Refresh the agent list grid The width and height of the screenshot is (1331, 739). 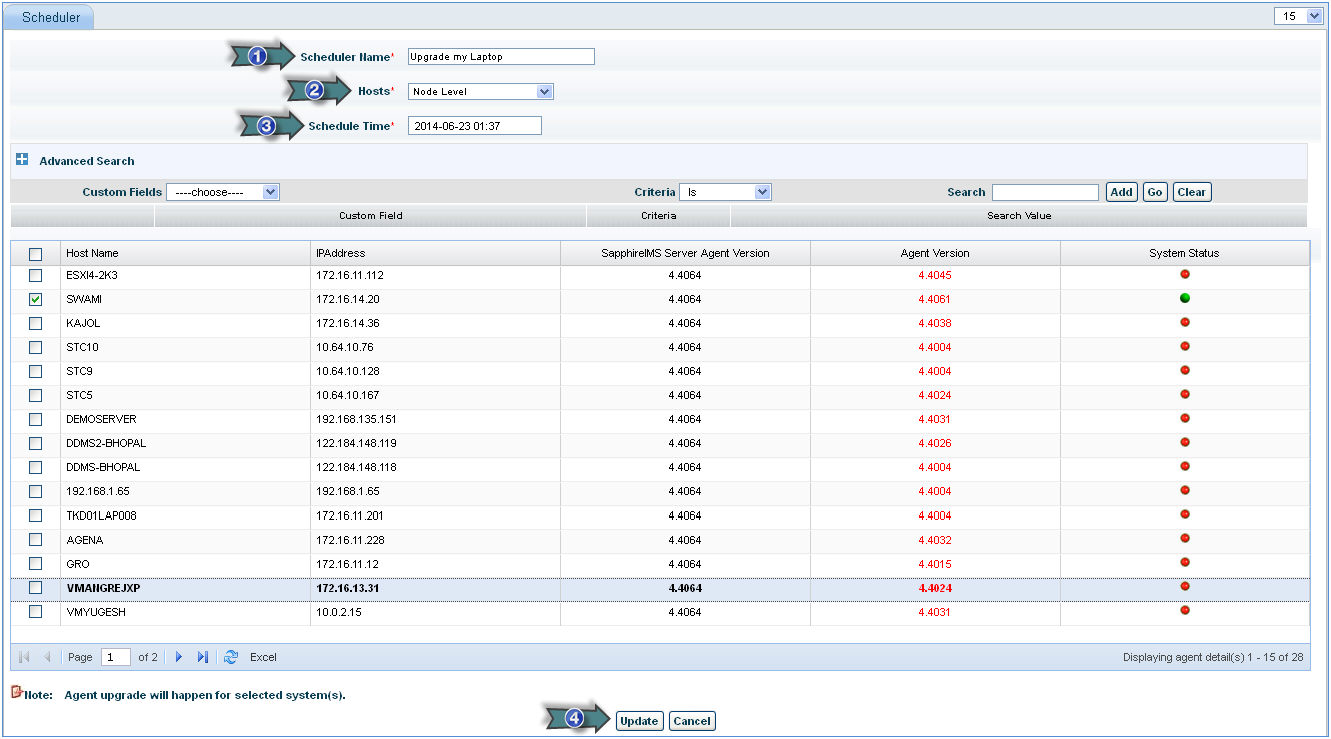pyautogui.click(x=231, y=657)
